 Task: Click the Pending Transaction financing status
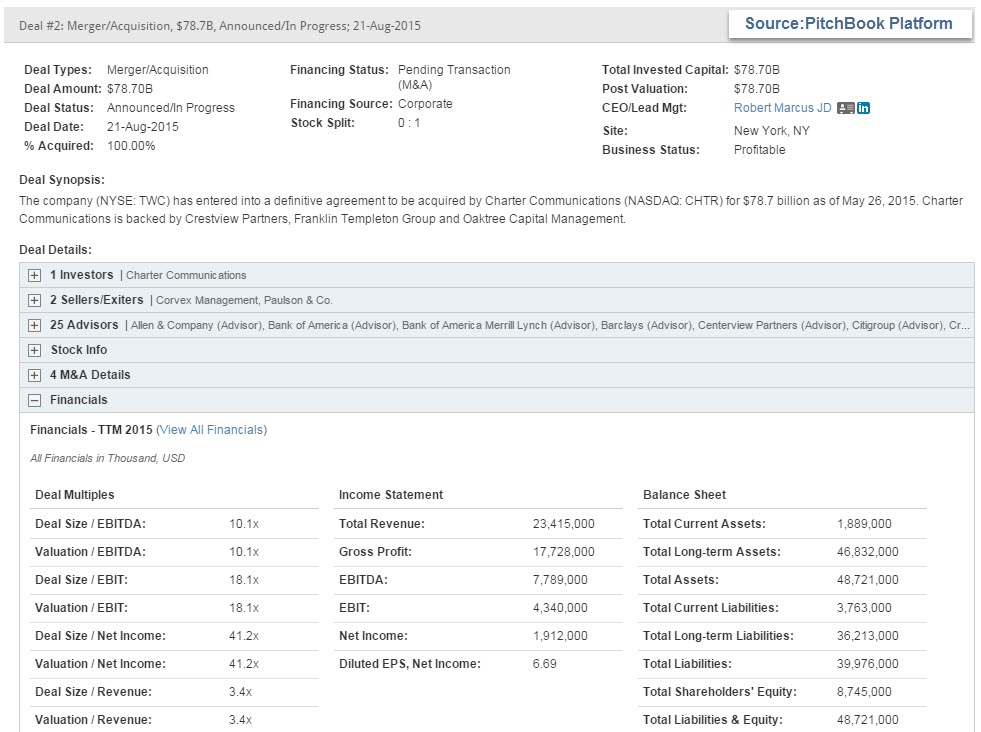[x=454, y=77]
